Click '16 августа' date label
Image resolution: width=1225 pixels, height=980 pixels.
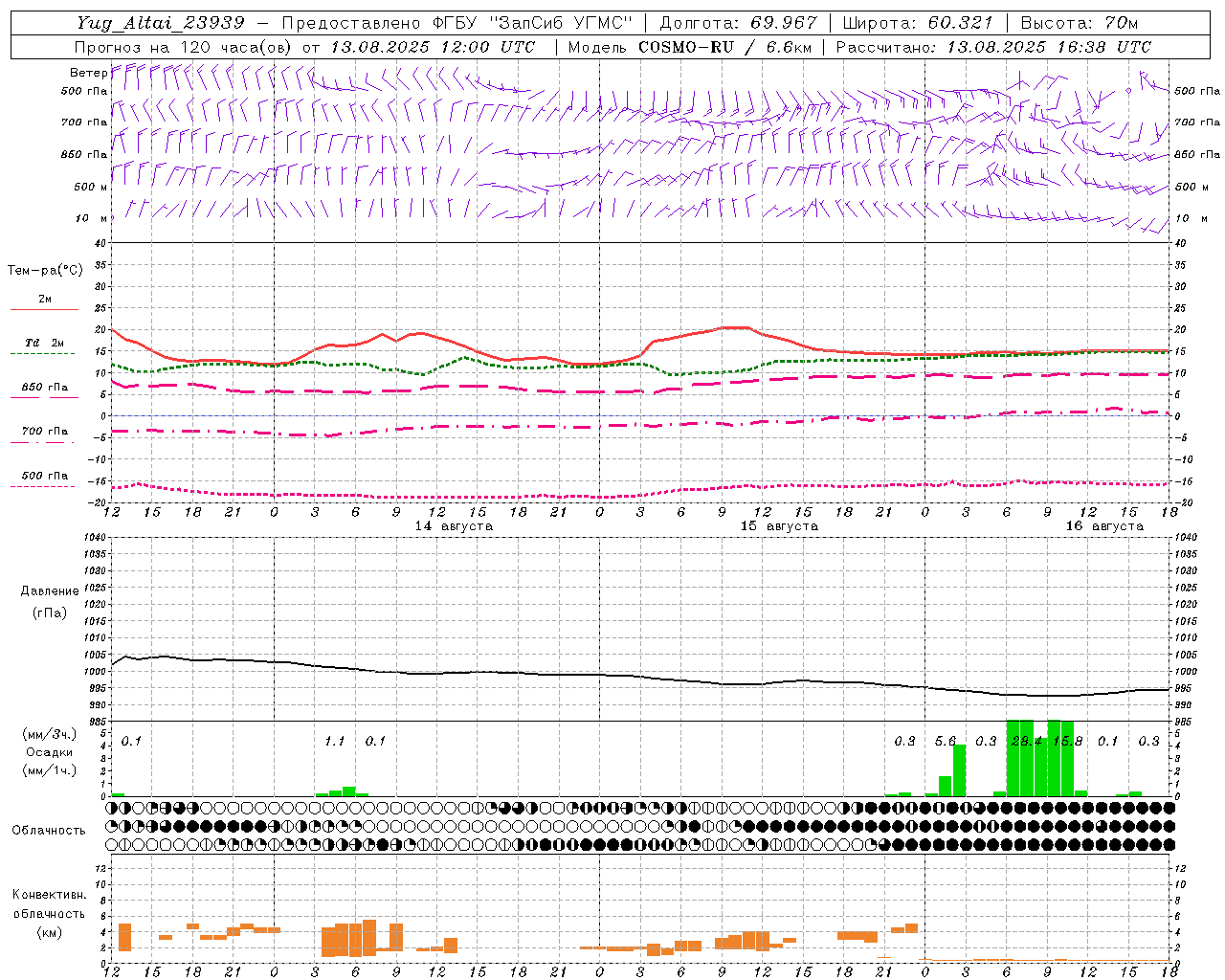point(1104,526)
